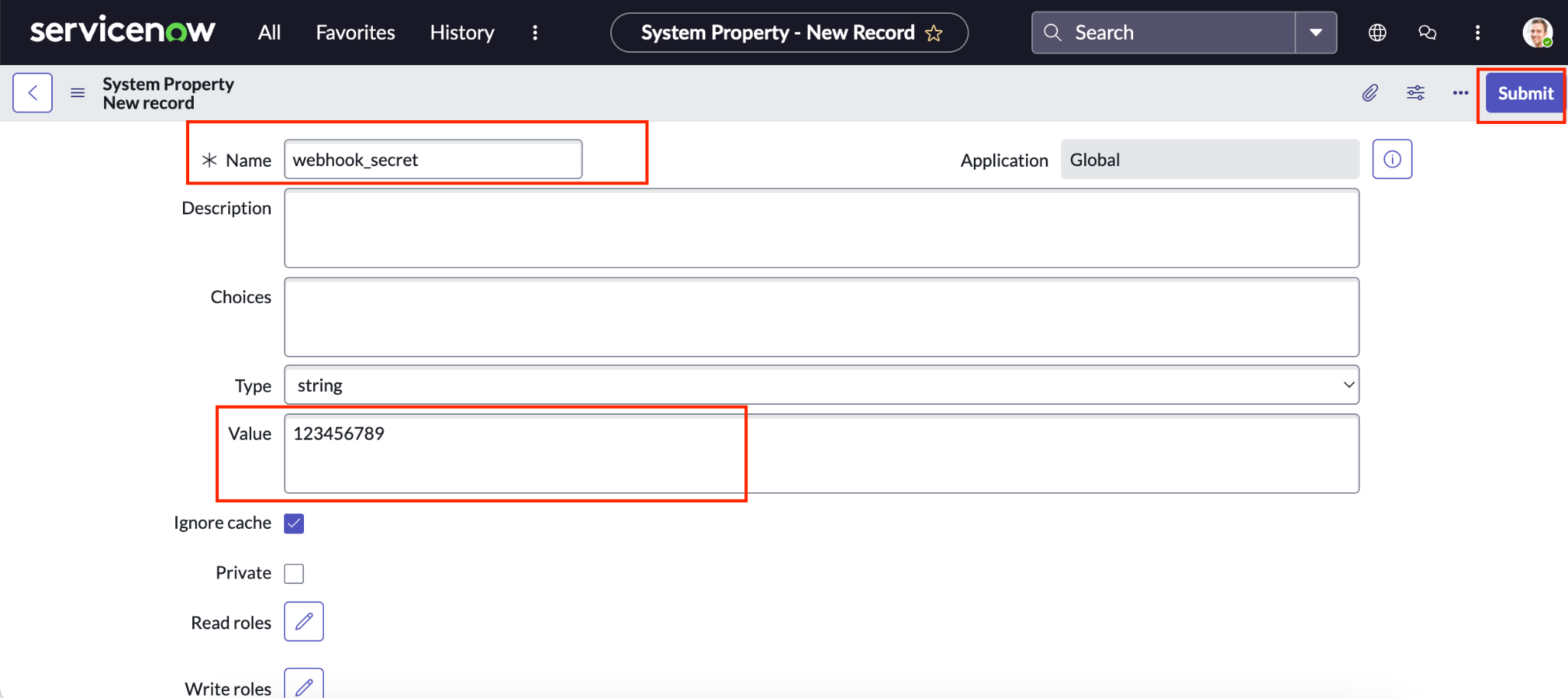Toggle the favorite star next to record title
Screen dimensions: 1568x698
pos(935,32)
